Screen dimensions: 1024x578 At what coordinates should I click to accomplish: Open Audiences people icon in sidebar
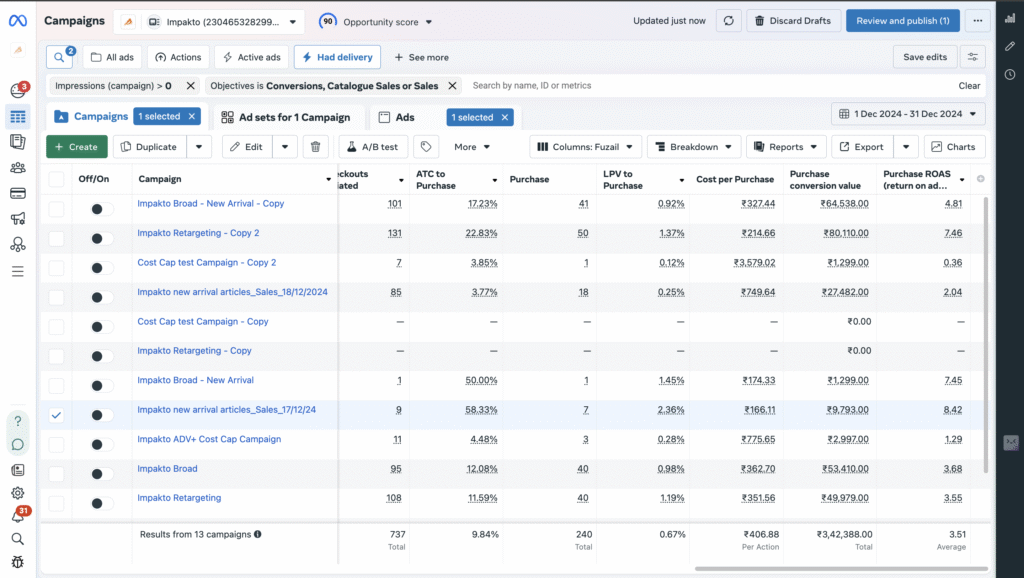point(18,168)
